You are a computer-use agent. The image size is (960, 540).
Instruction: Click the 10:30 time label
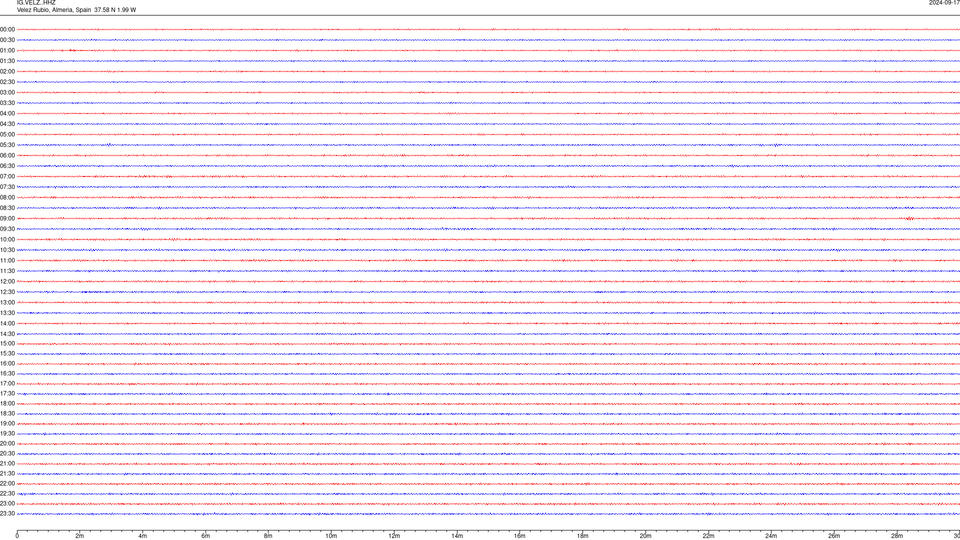coord(7,250)
